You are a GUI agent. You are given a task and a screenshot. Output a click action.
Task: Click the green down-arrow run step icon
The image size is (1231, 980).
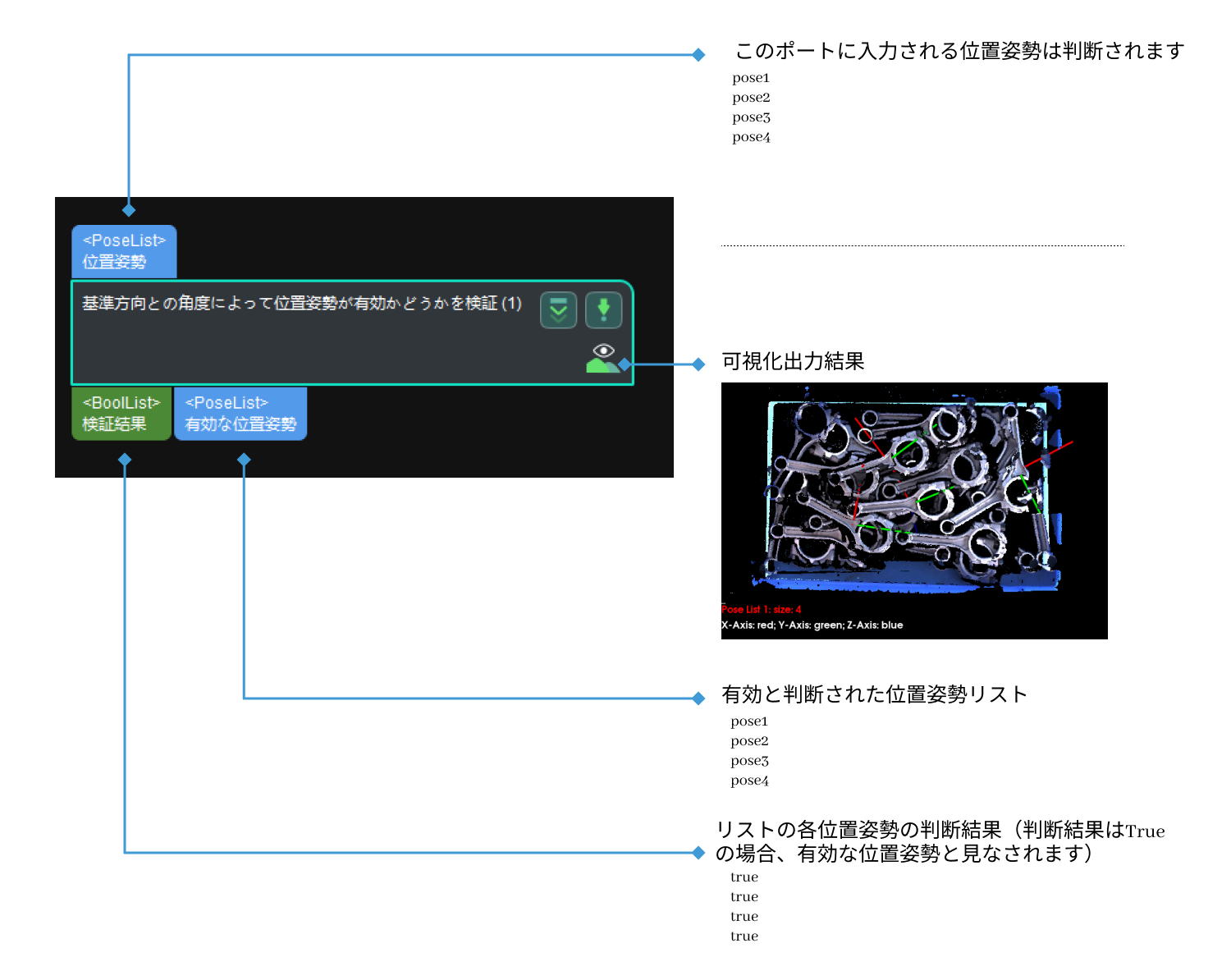pyautogui.click(x=603, y=310)
